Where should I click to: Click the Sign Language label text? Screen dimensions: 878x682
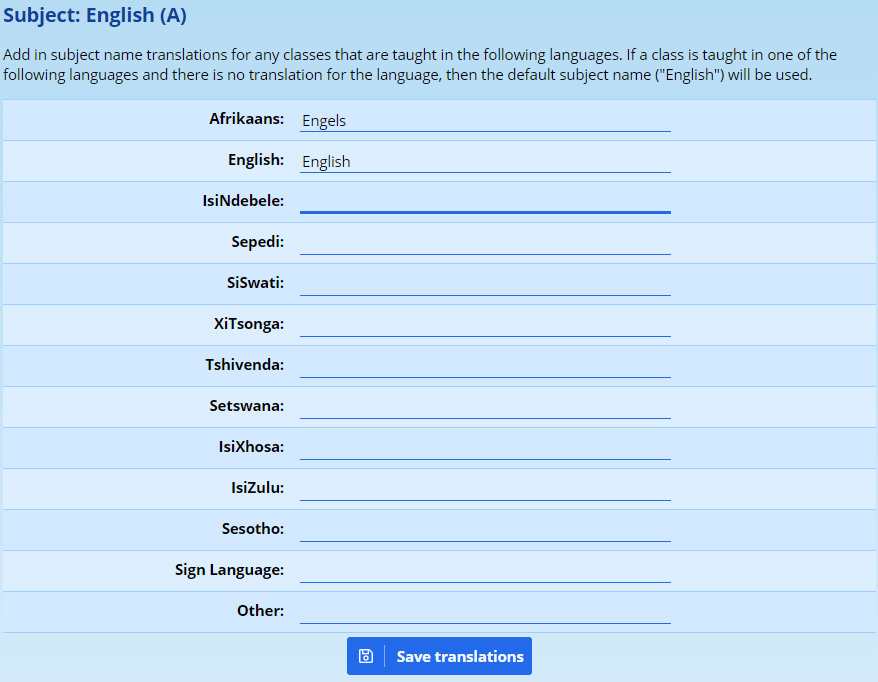[229, 570]
